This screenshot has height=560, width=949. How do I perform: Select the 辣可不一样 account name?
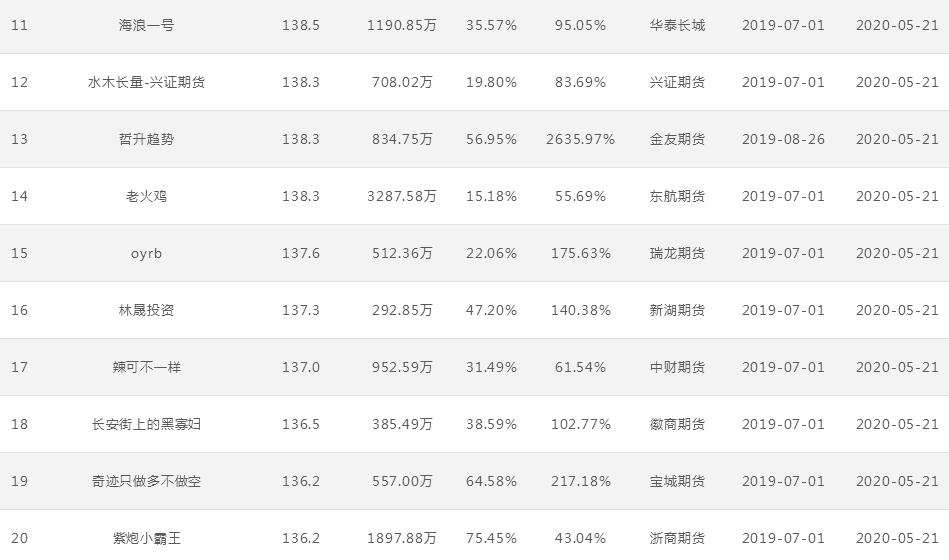pyautogui.click(x=146, y=367)
